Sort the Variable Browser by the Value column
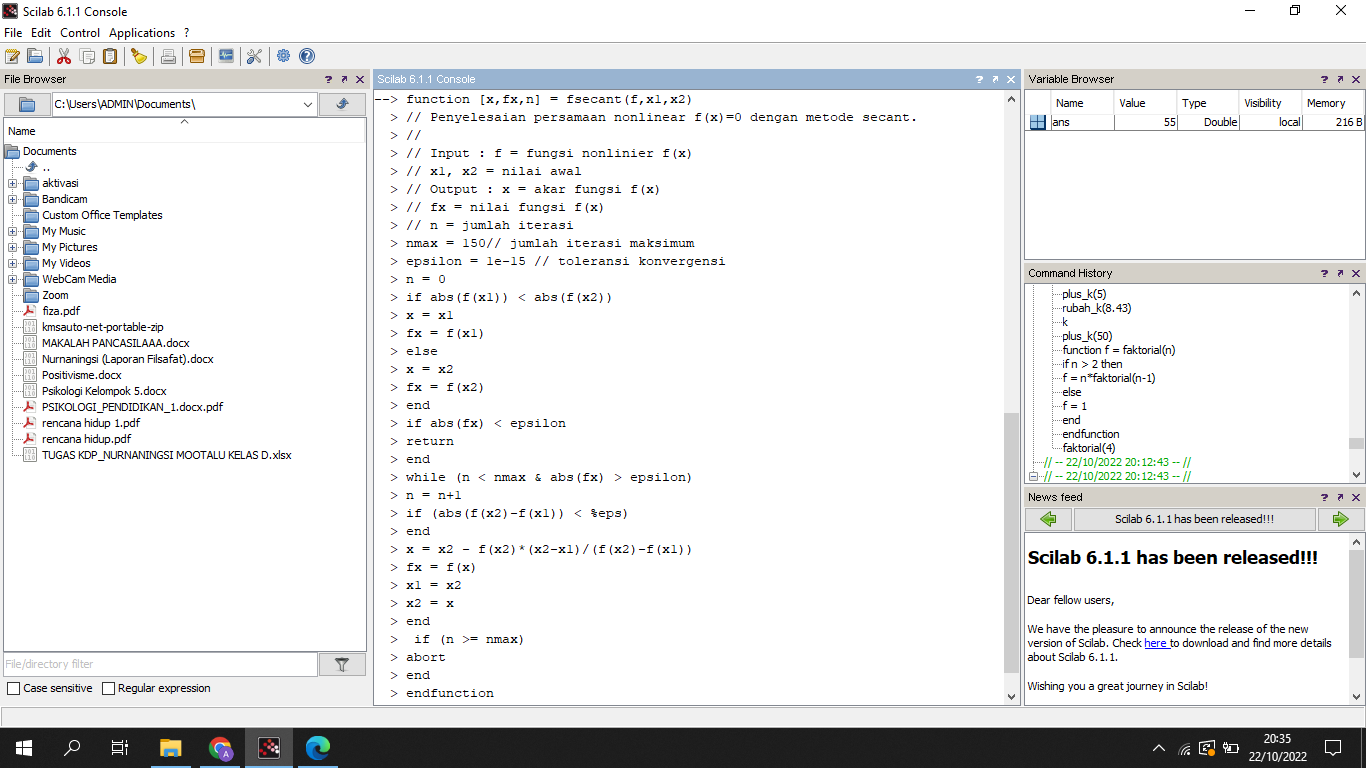 click(x=1146, y=103)
